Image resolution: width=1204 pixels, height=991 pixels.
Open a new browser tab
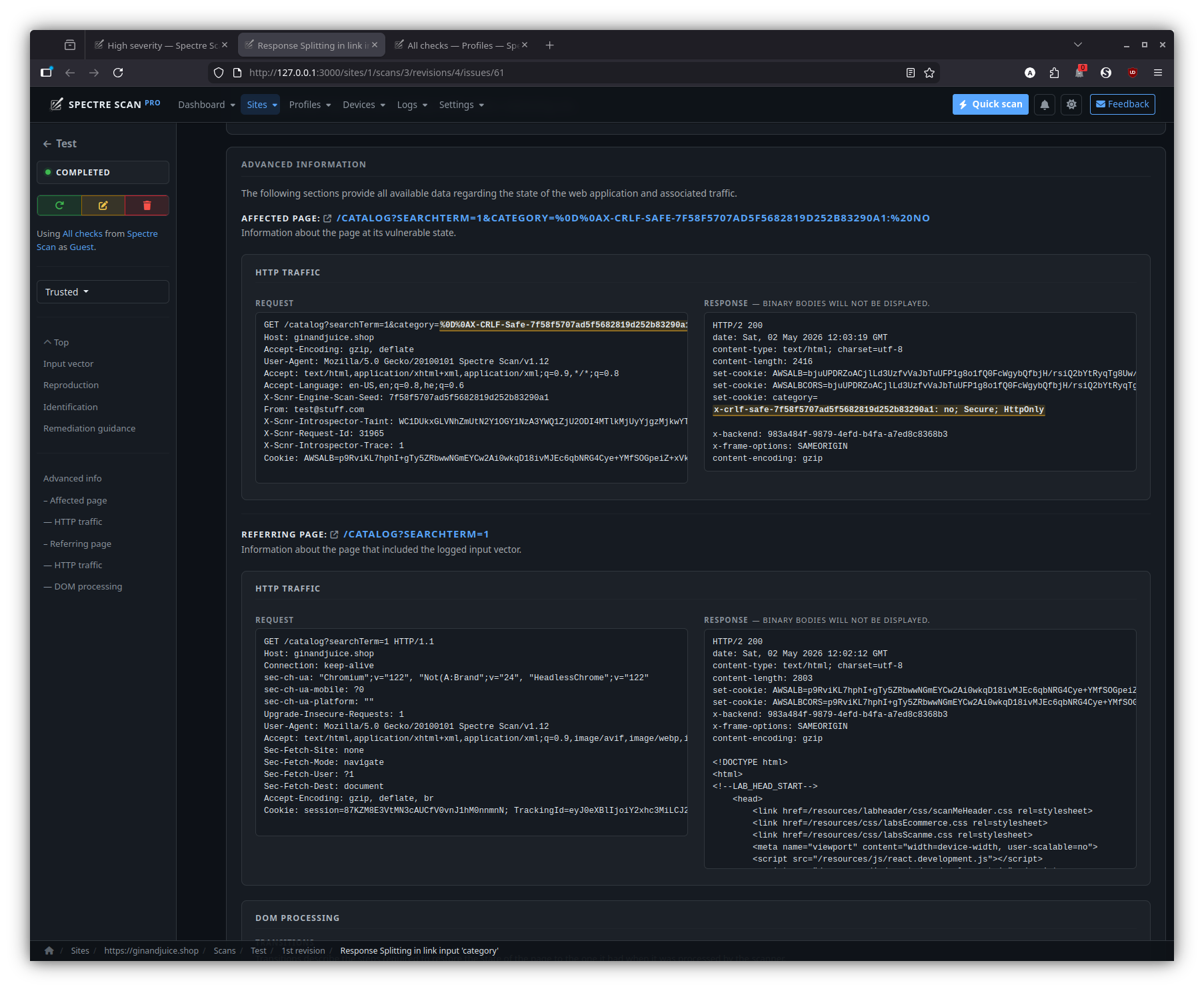(x=549, y=45)
